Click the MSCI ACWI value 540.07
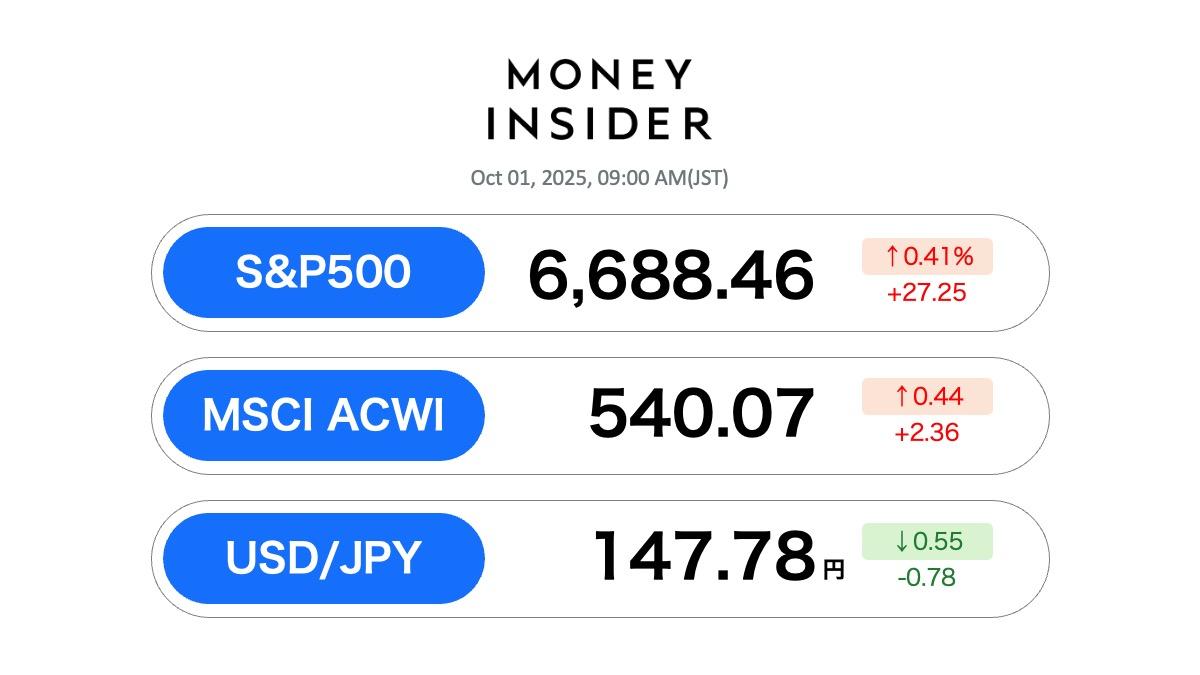The height and width of the screenshot is (675, 1200). tap(700, 414)
